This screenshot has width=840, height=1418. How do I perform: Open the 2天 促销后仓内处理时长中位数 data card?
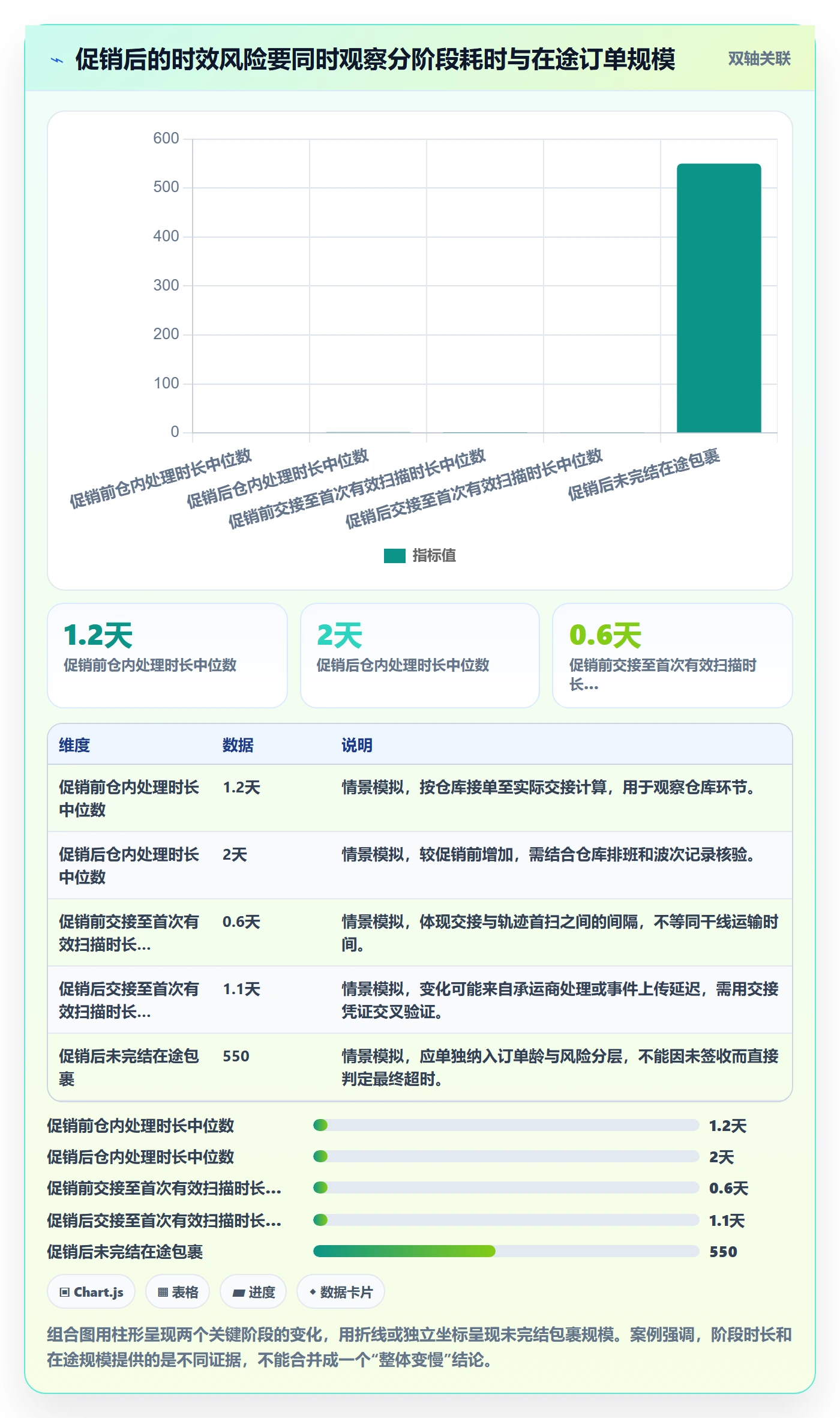click(420, 656)
